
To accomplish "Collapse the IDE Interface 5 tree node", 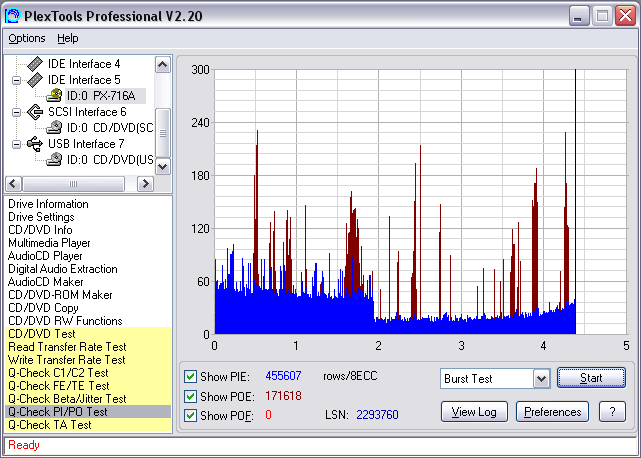I will pyautogui.click(x=16, y=80).
